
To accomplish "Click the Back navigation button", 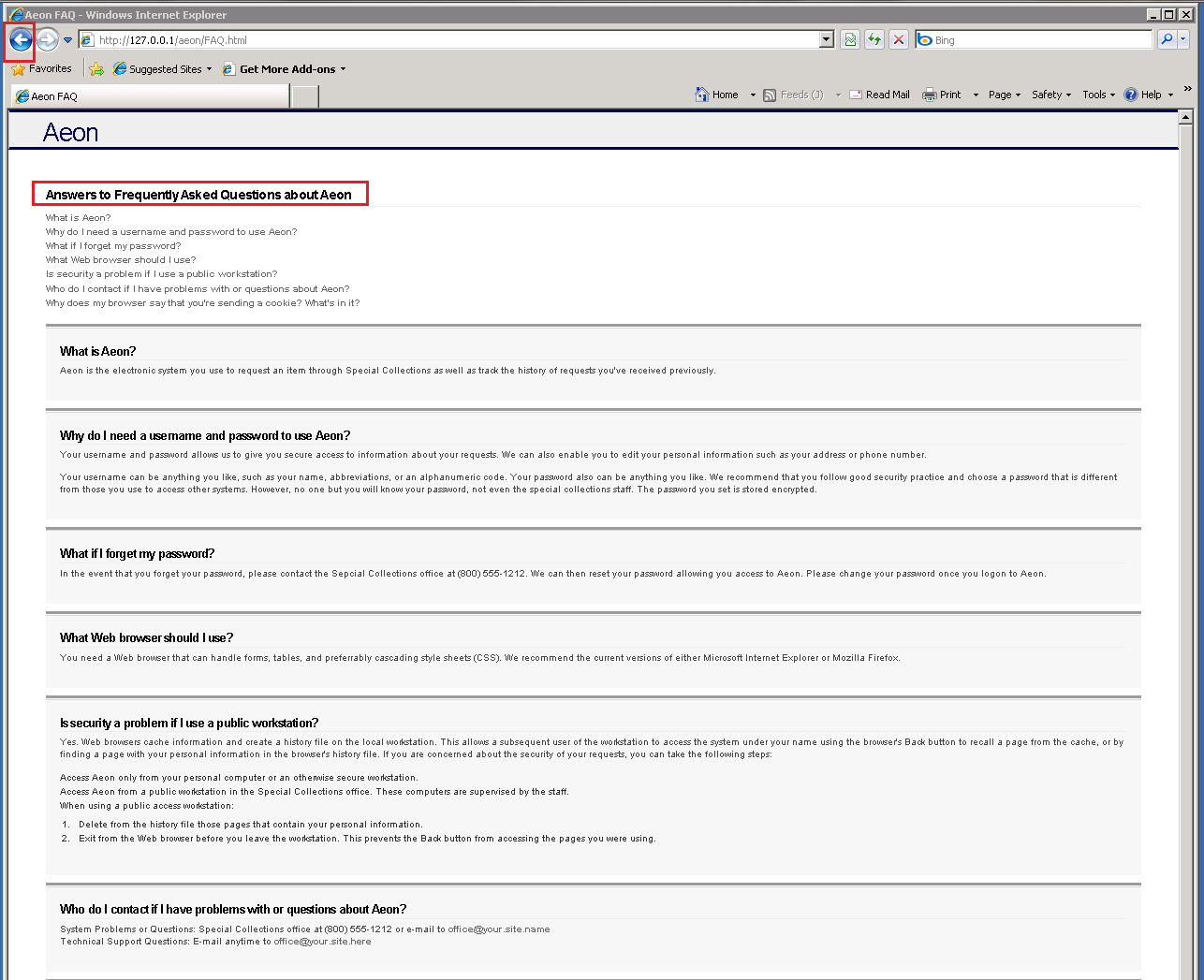I will tap(20, 39).
